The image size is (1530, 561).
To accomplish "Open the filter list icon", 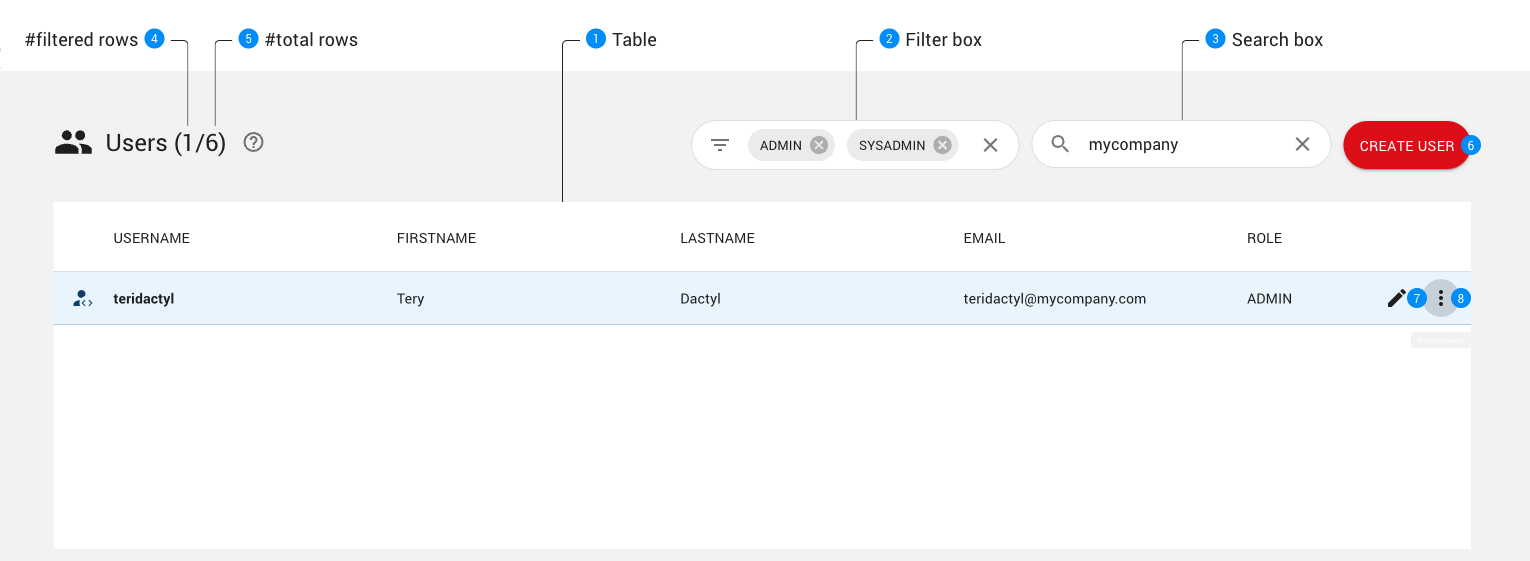I will (720, 145).
